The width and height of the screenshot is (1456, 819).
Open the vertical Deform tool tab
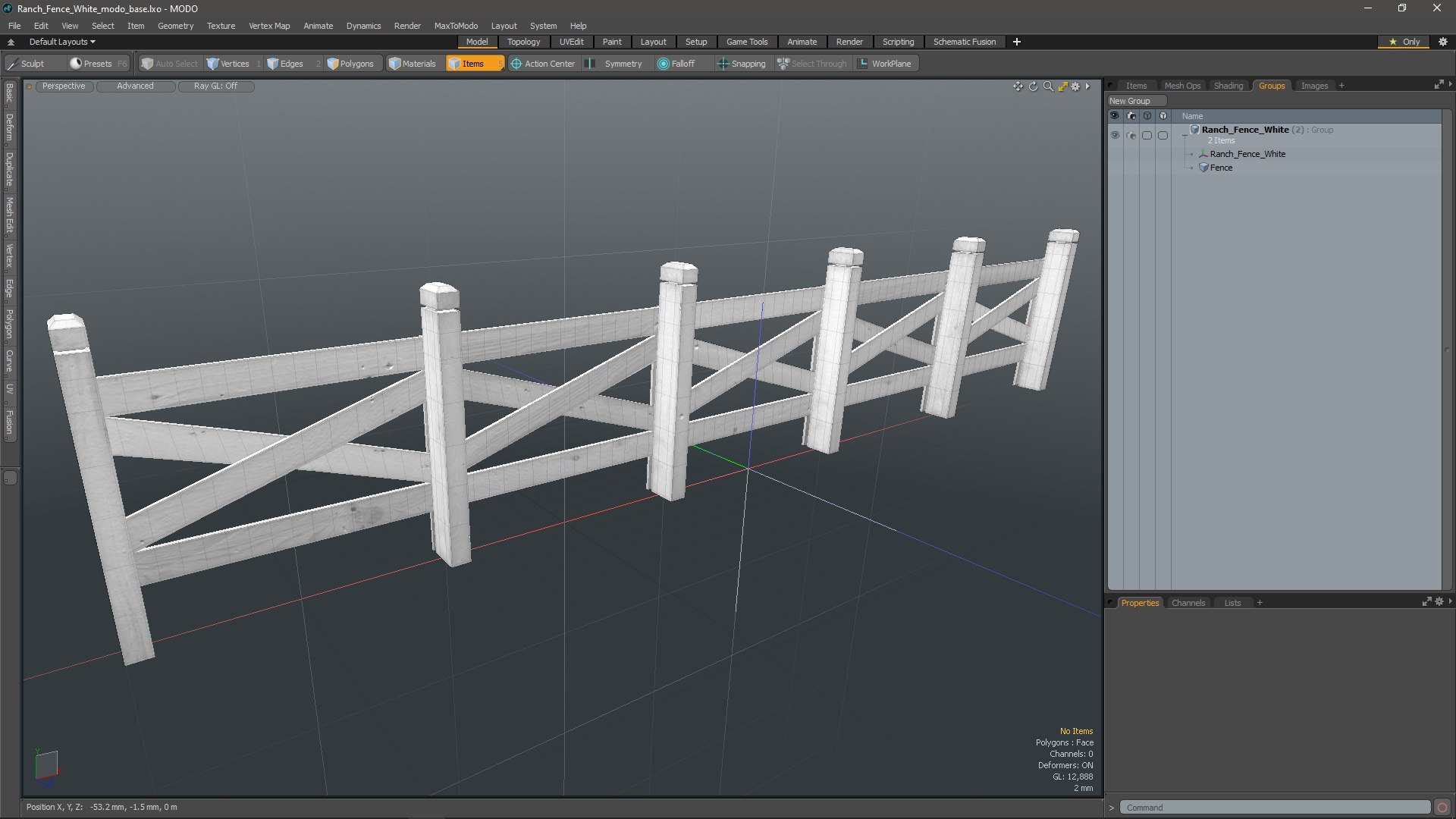click(9, 127)
